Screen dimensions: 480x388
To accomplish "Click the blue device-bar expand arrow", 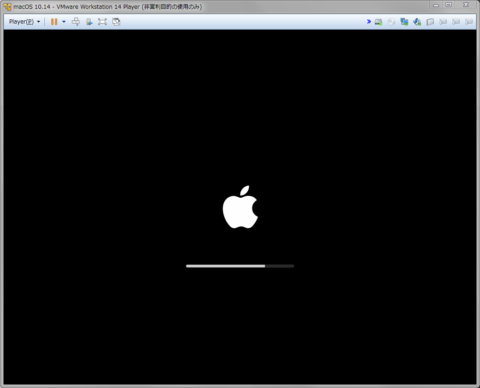I will click(x=369, y=22).
